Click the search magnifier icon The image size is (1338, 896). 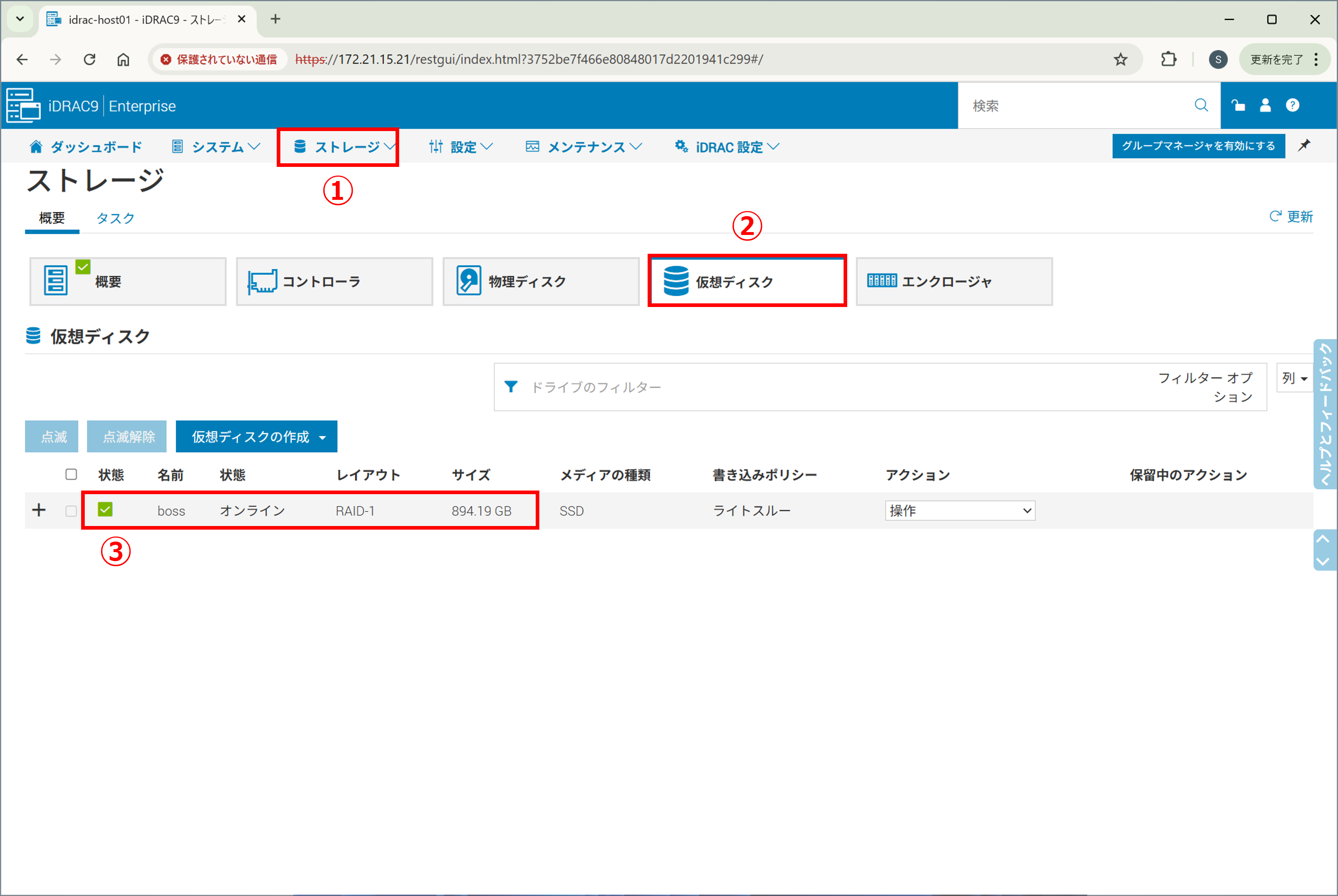[x=1201, y=105]
